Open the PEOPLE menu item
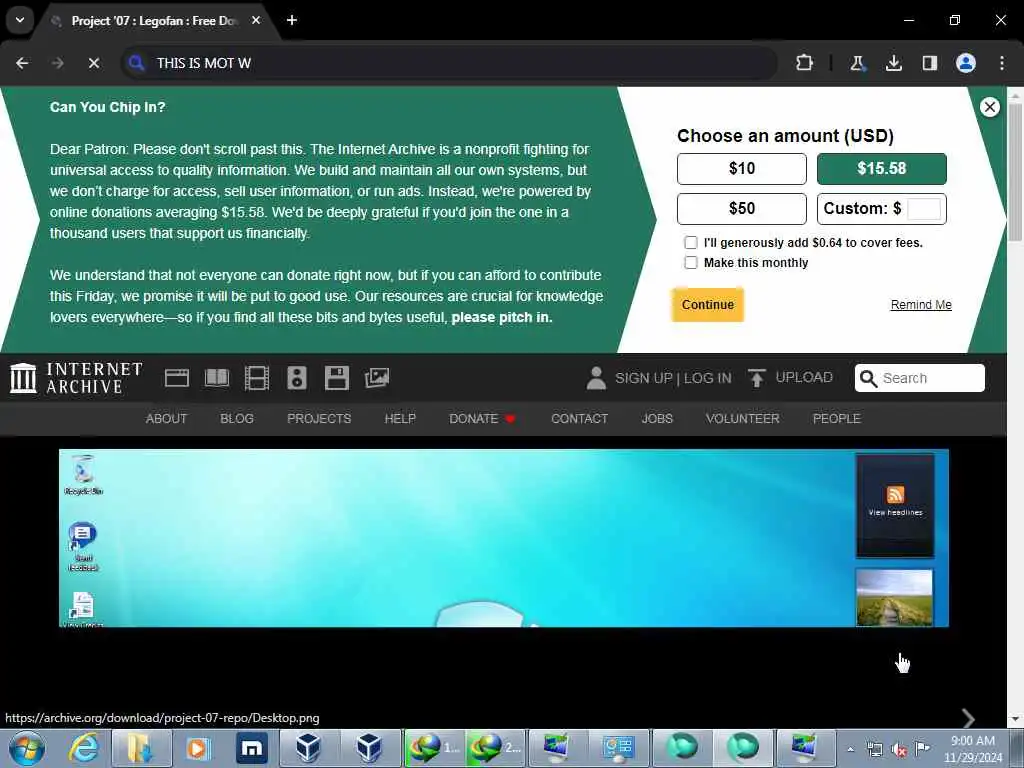This screenshot has height=768, width=1024. (x=837, y=419)
